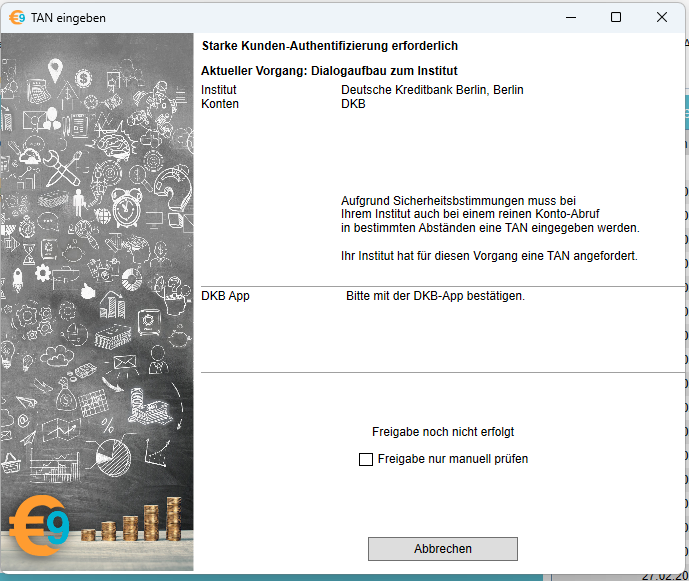Click 'Aktueller Vorgang: Dialogaufbau zum Institut' line
The width and height of the screenshot is (689, 581).
(x=329, y=71)
